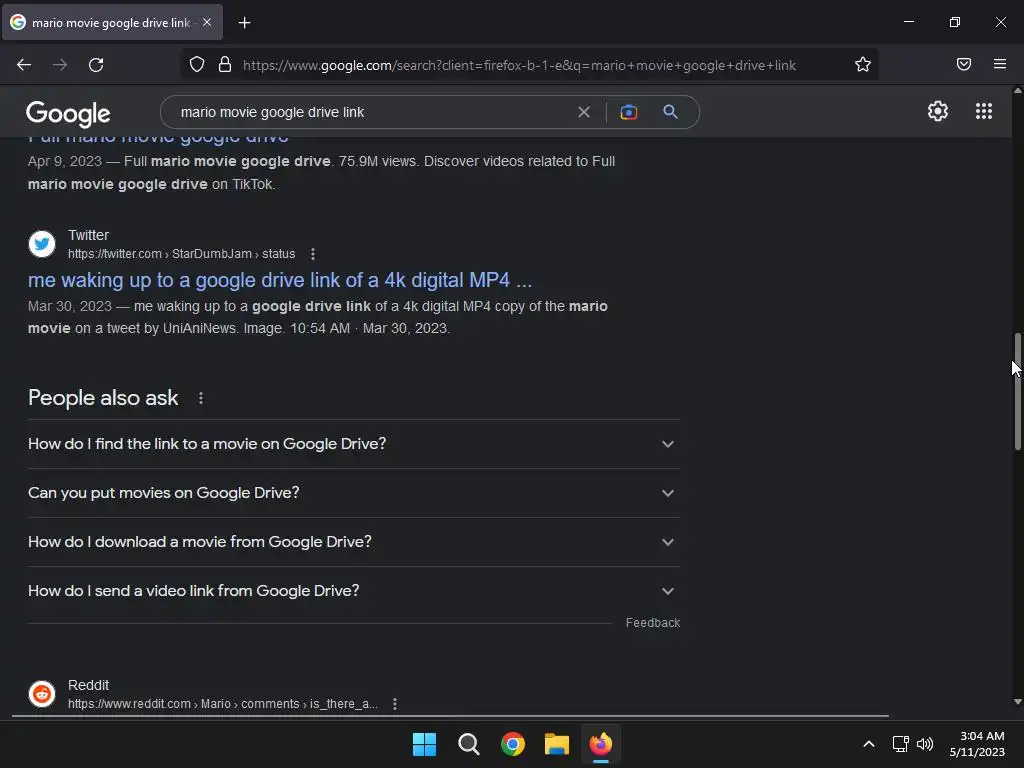Expand 'How do I download a movie from Google Drive?'
The image size is (1024, 768).
(x=353, y=542)
